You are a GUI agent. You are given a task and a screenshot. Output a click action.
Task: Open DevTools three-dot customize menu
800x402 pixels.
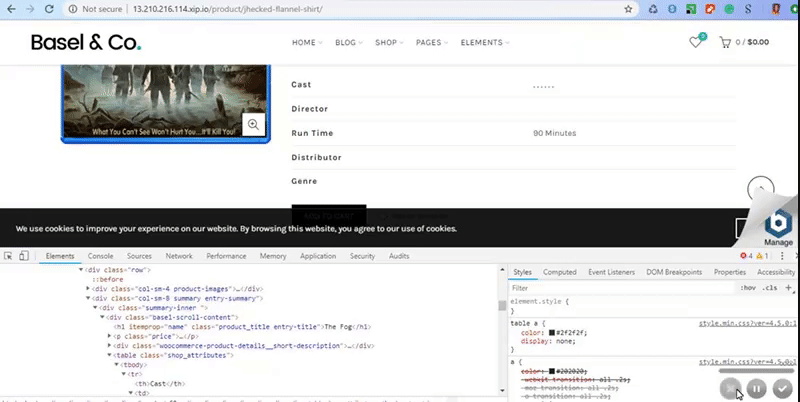(x=782, y=256)
